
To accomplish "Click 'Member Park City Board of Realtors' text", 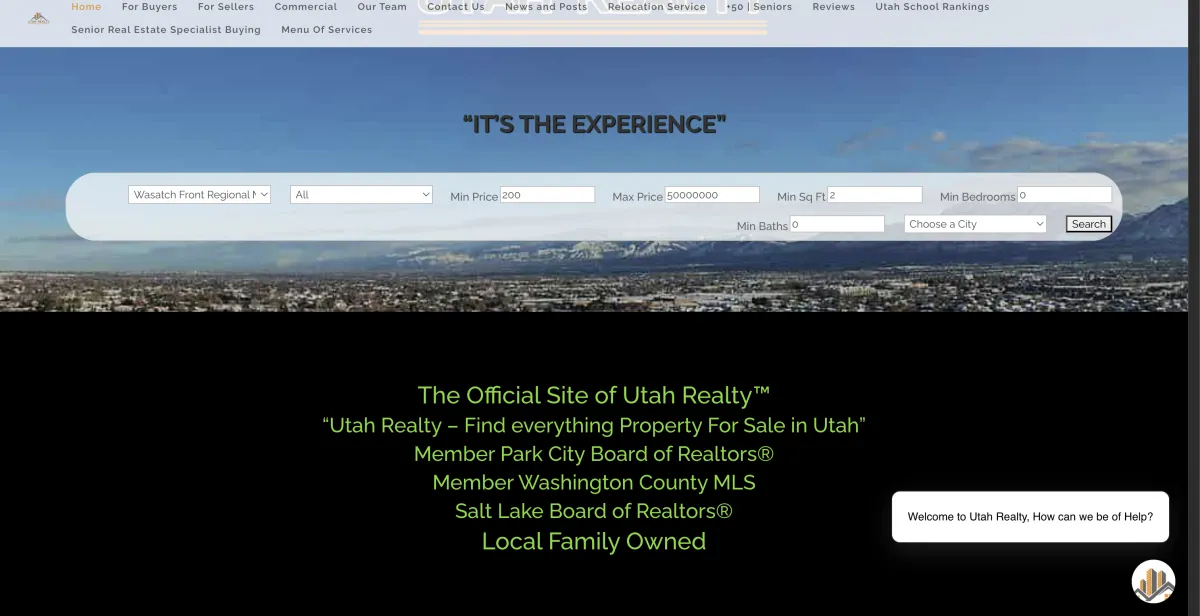I will point(594,454).
